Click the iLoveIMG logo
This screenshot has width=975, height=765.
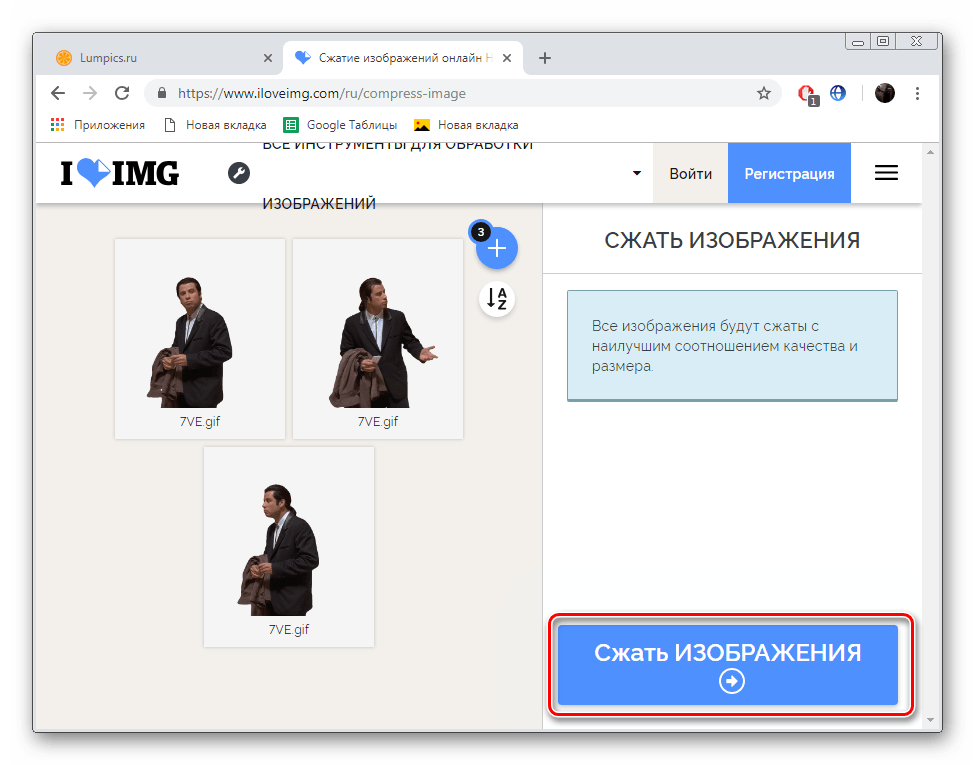(119, 173)
